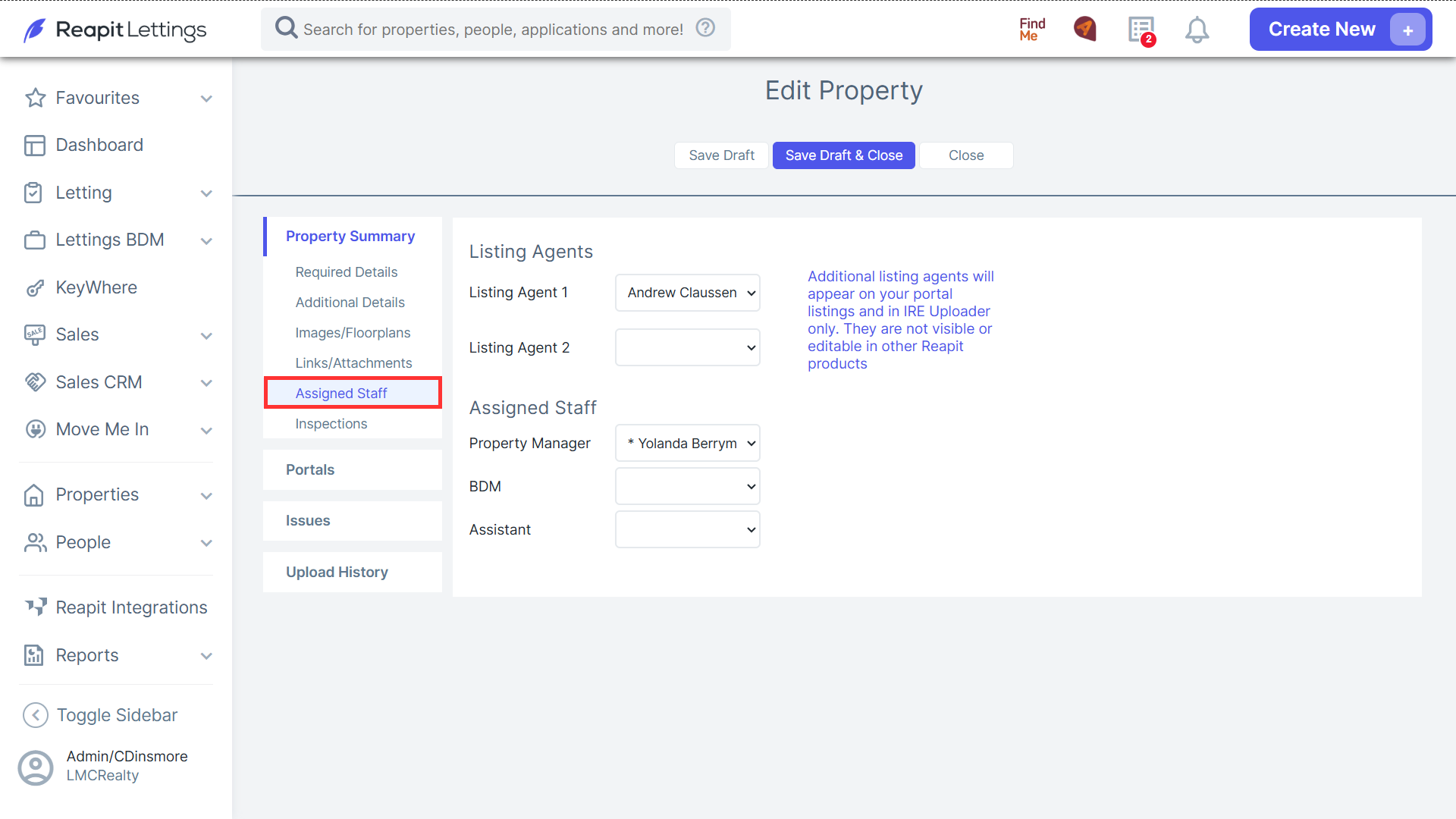Open the Listing Agent 1 dropdown
Image resolution: width=1456 pixels, height=819 pixels.
pos(687,293)
